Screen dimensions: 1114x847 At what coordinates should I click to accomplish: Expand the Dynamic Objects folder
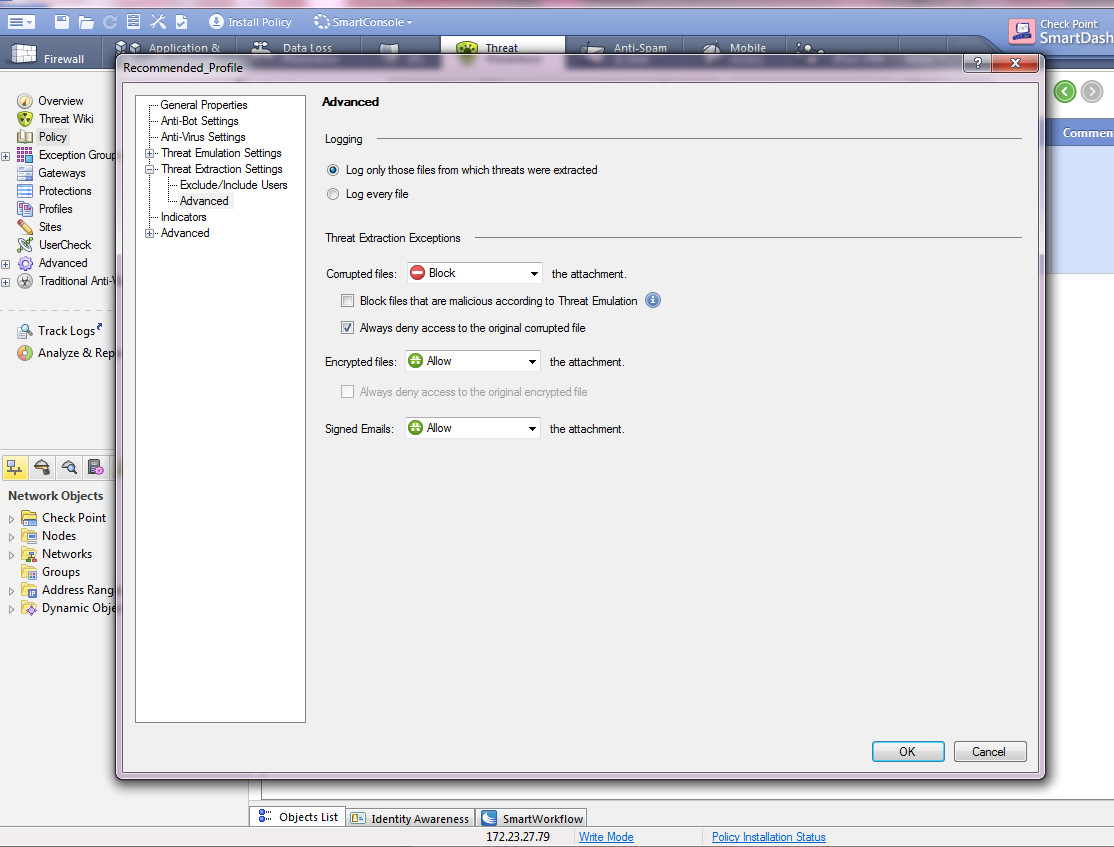click(11, 609)
